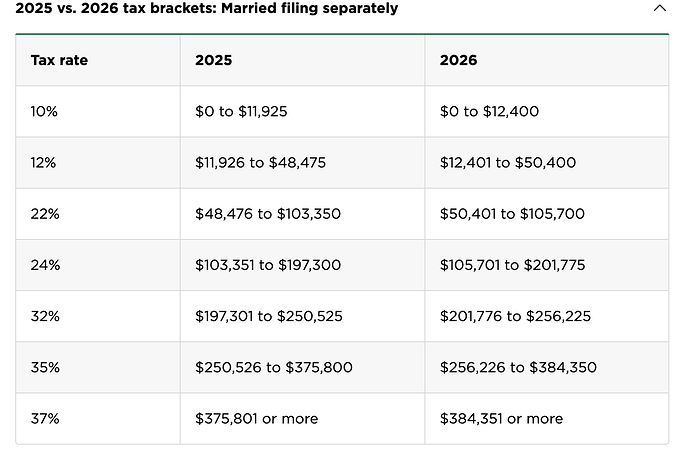Select the $256,226 to $384,350 cell
This screenshot has width=690, height=459.
click(518, 367)
